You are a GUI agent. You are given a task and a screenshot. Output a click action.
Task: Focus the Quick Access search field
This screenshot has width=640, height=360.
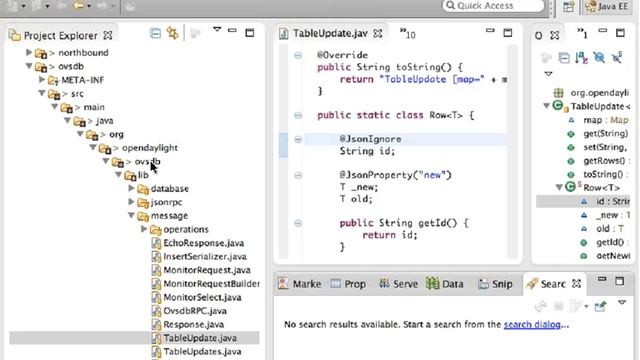click(x=493, y=6)
